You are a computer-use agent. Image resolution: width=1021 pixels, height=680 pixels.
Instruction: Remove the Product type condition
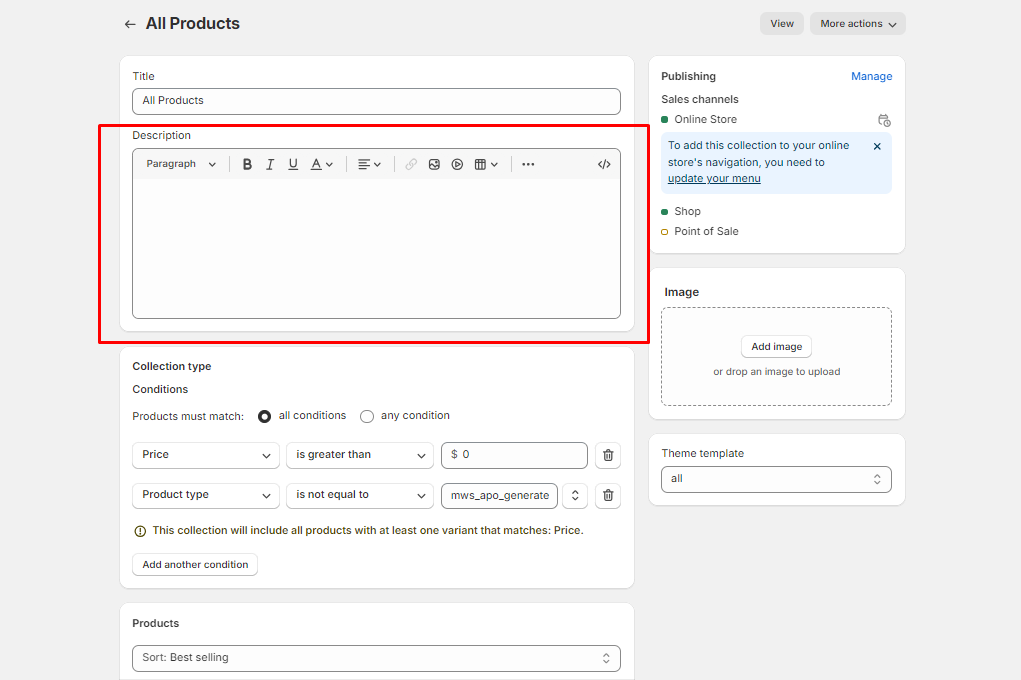[x=608, y=496]
